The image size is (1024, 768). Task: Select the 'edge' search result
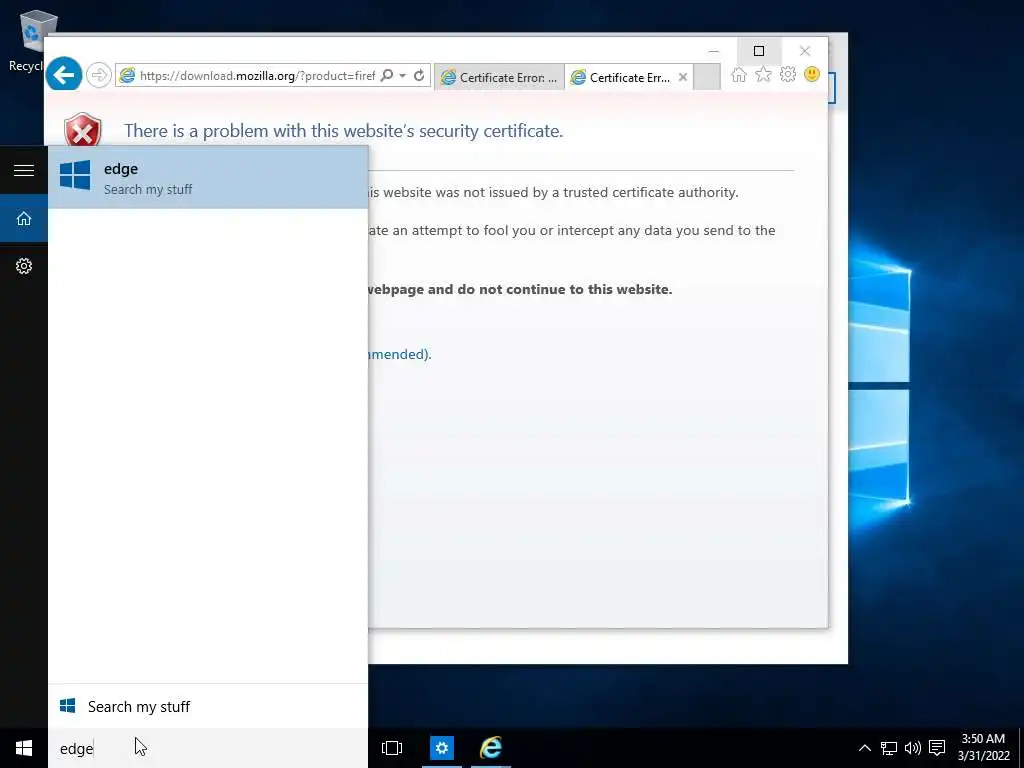pyautogui.click(x=208, y=178)
